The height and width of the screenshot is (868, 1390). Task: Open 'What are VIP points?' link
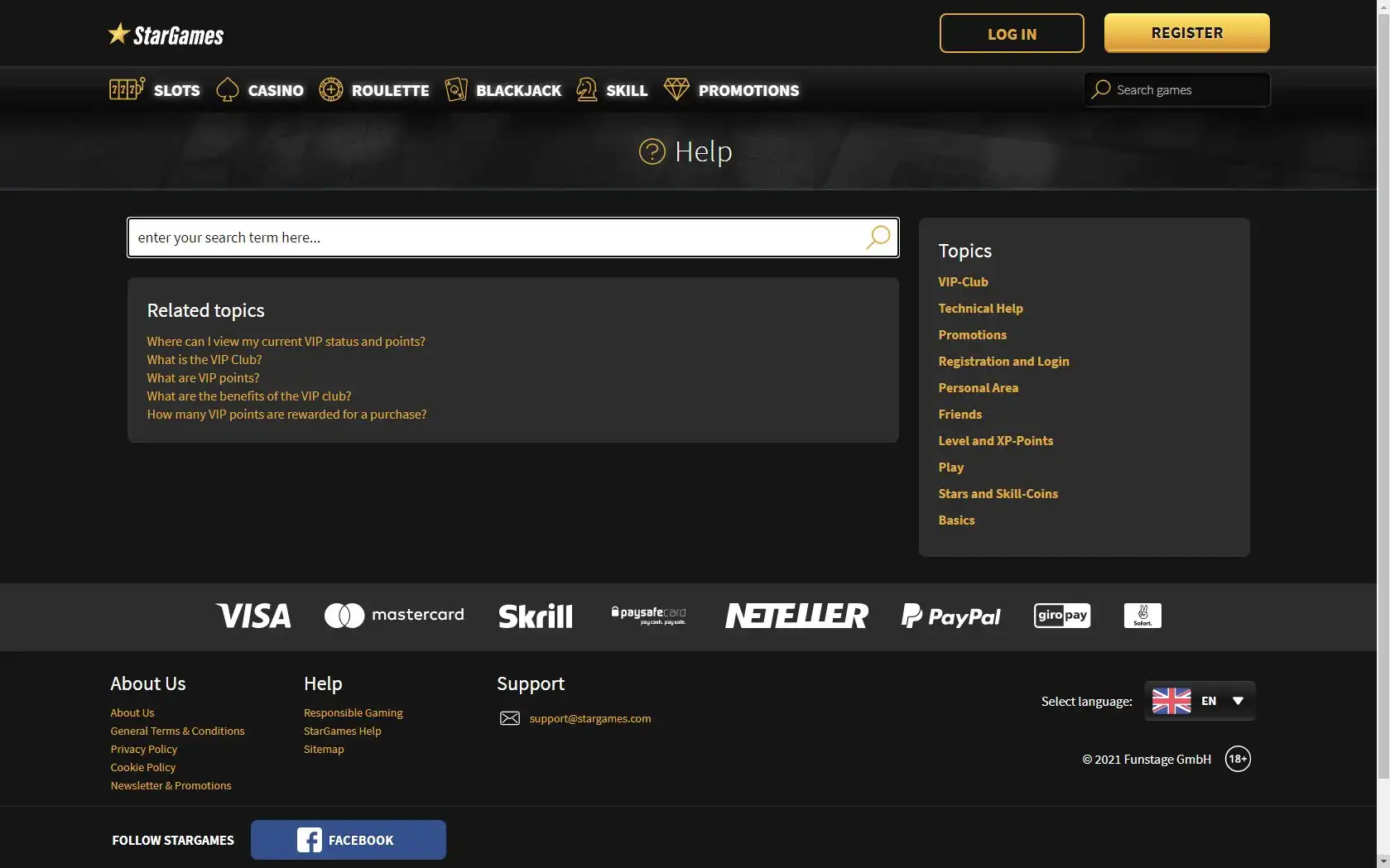pyautogui.click(x=203, y=378)
